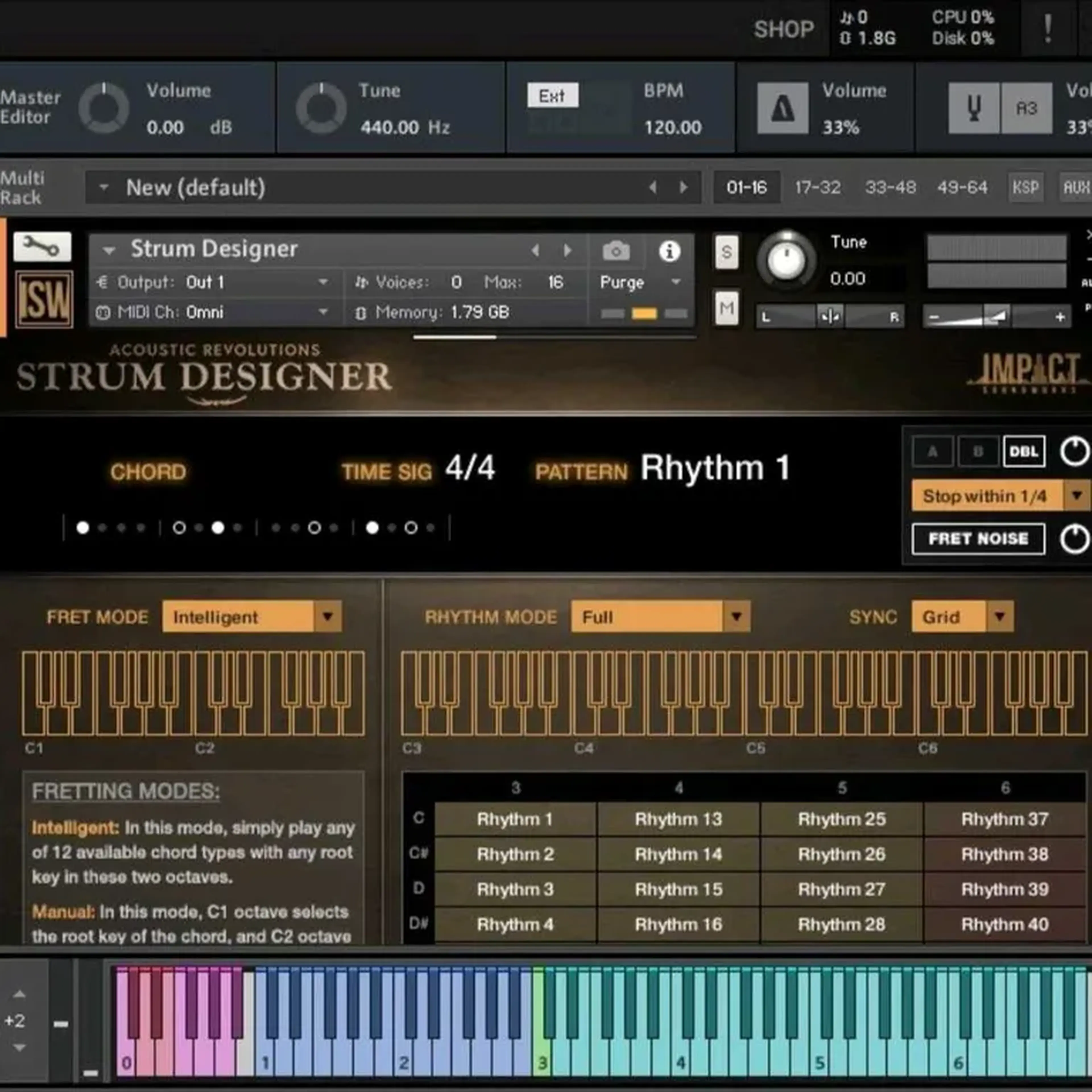Take a snapshot with the camera icon
1092x1092 pixels.
pyautogui.click(x=616, y=251)
